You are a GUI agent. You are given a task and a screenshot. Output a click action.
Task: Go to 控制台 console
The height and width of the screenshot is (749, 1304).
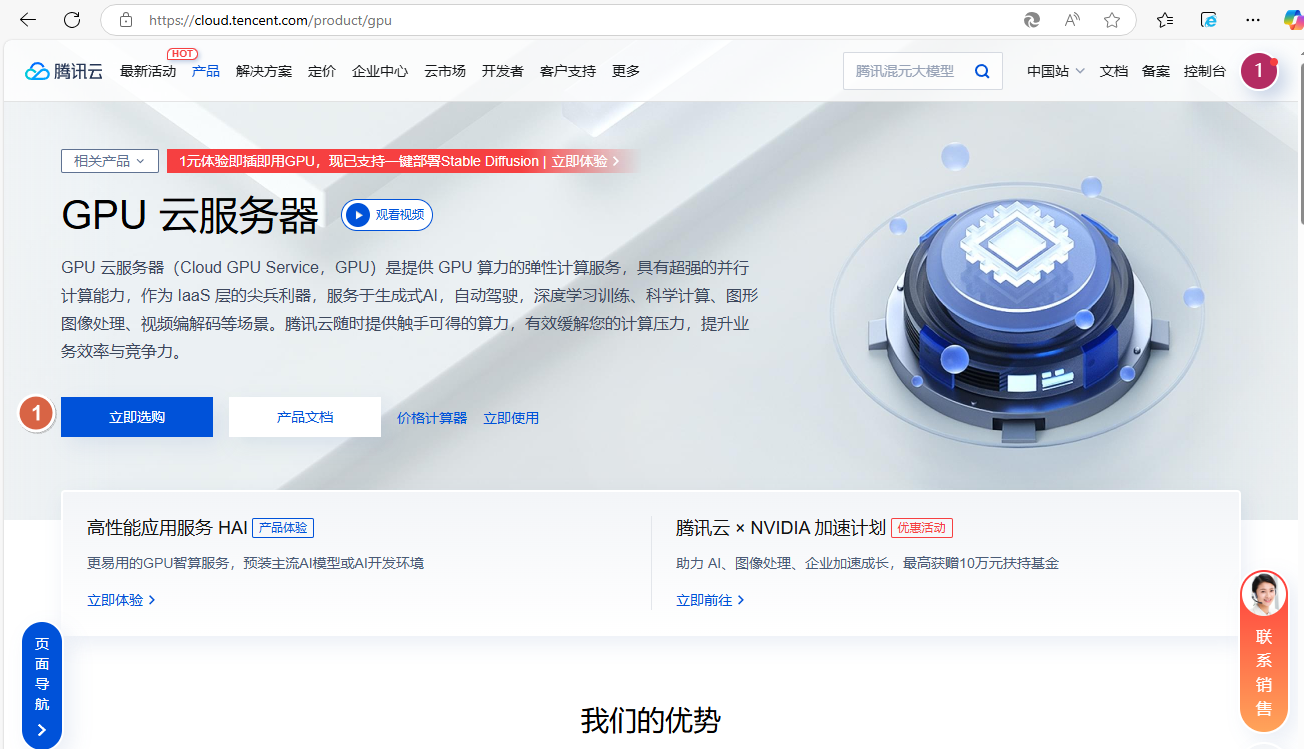click(x=1205, y=71)
